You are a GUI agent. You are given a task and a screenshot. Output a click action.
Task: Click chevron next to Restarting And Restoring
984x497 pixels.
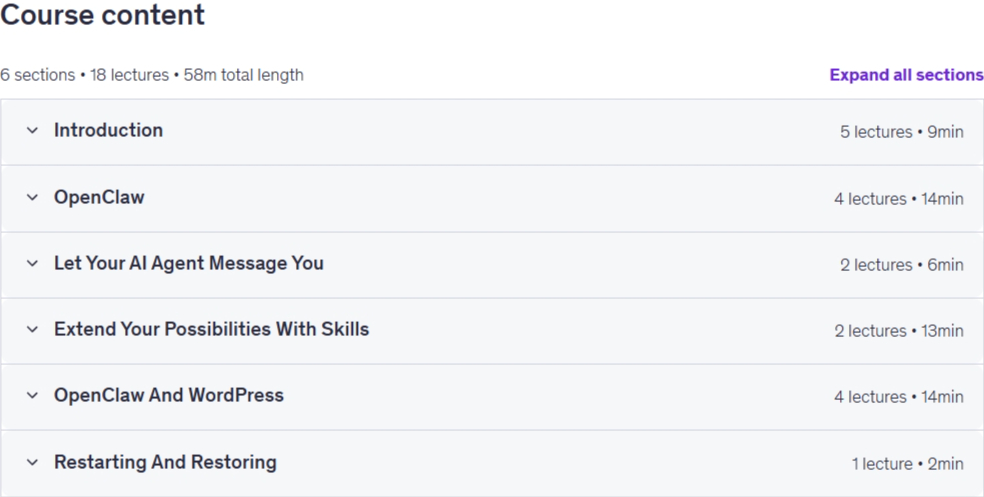32,462
